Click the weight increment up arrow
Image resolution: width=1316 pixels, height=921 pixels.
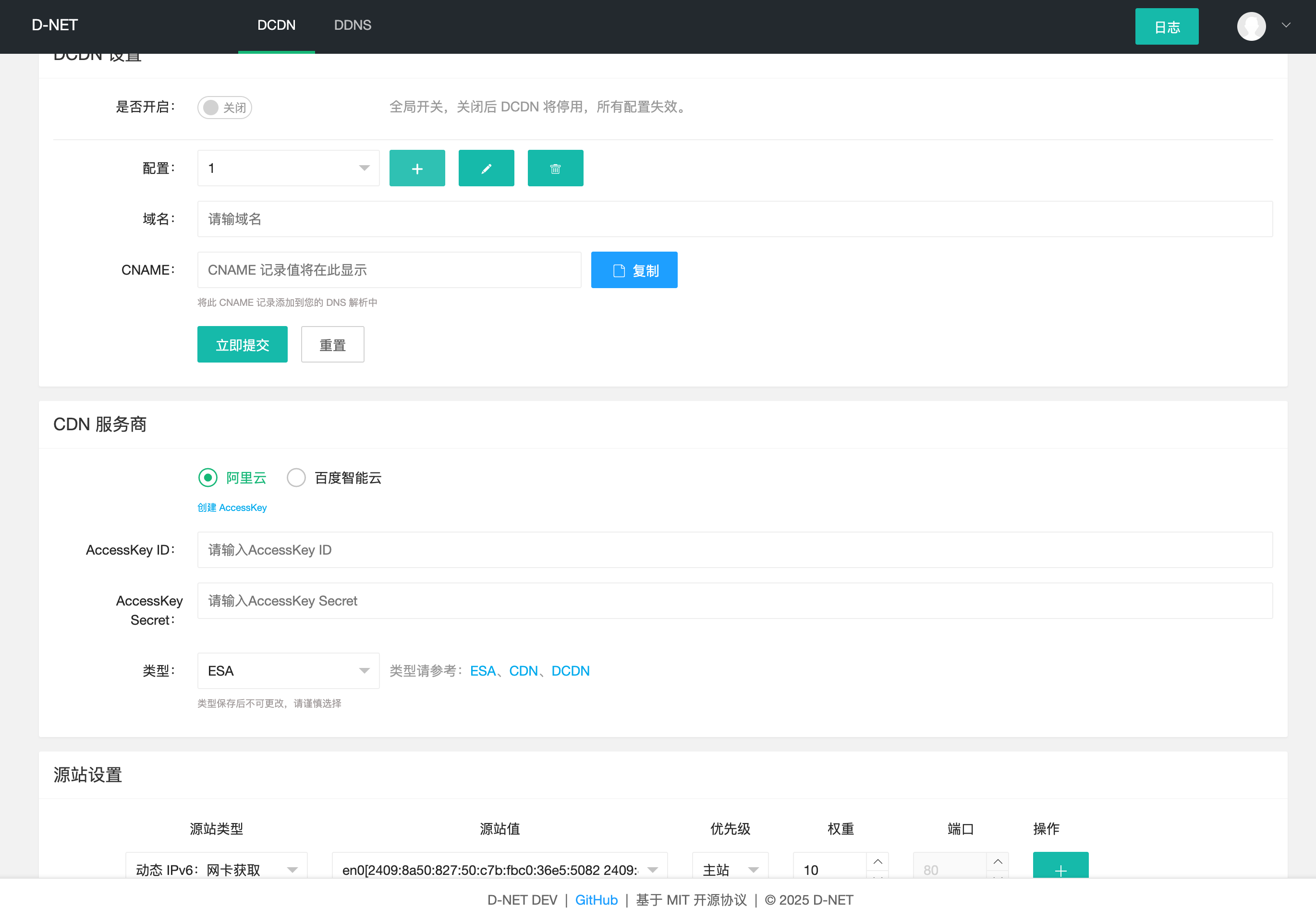877,861
